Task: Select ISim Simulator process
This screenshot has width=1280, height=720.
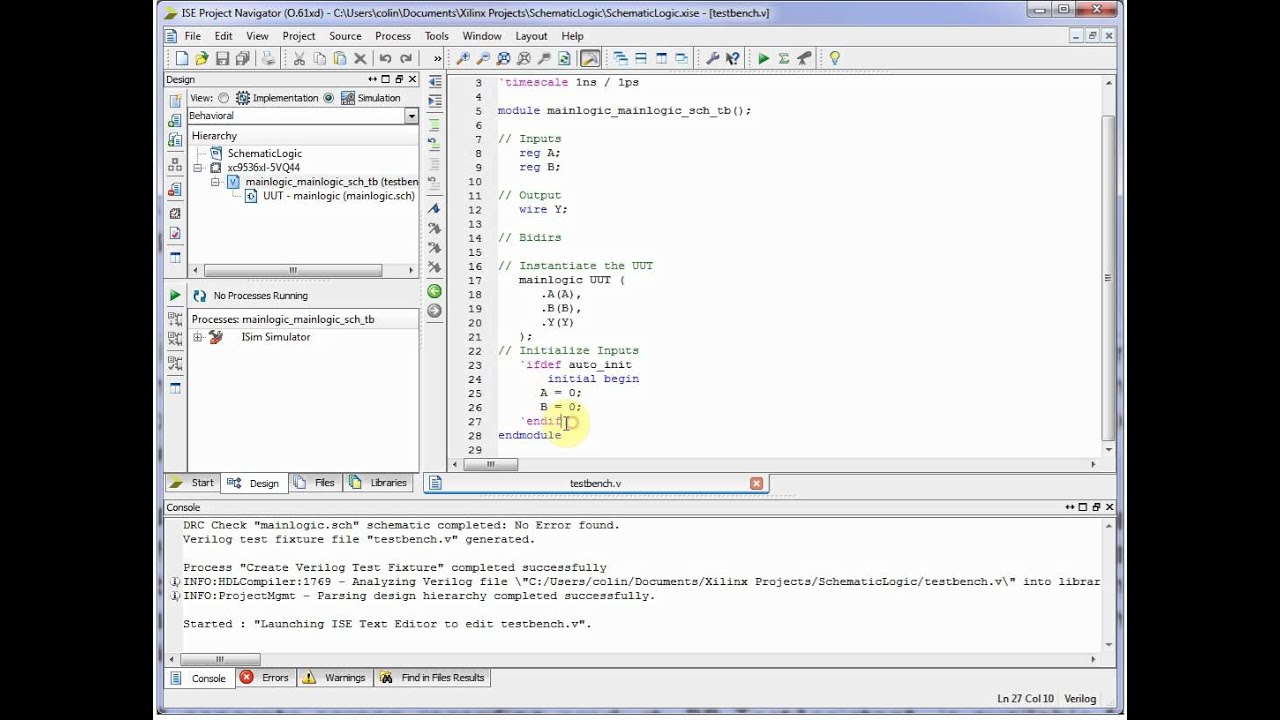Action: [275, 337]
